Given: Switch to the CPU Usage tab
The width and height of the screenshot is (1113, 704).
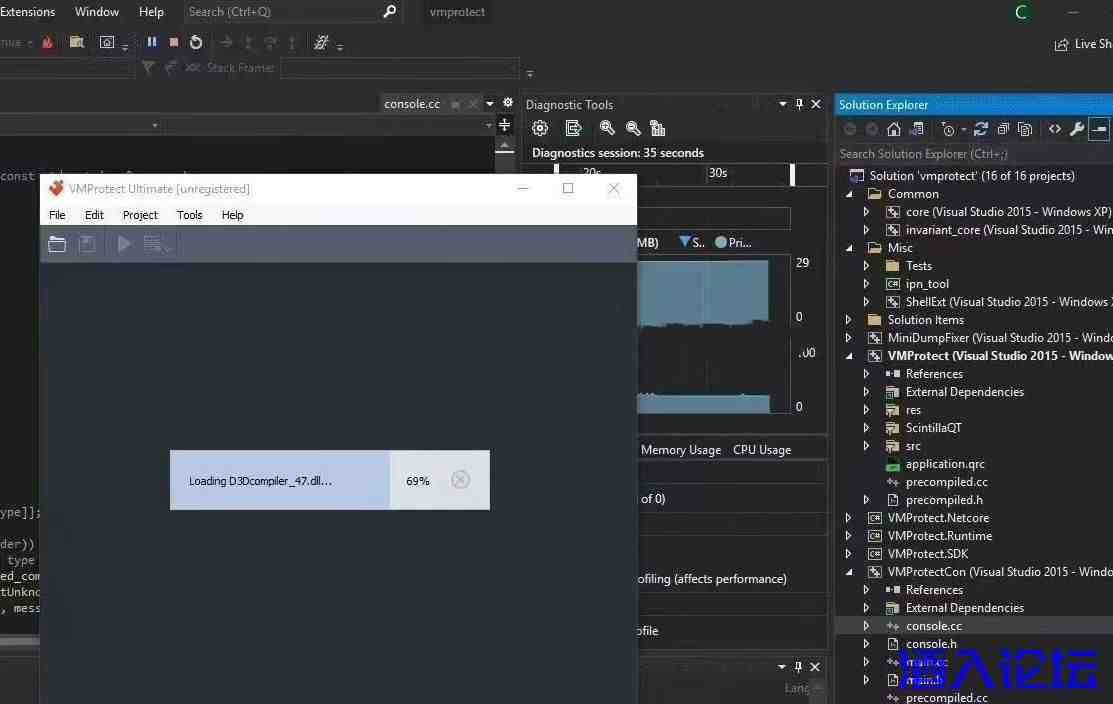Looking at the screenshot, I should 761,450.
